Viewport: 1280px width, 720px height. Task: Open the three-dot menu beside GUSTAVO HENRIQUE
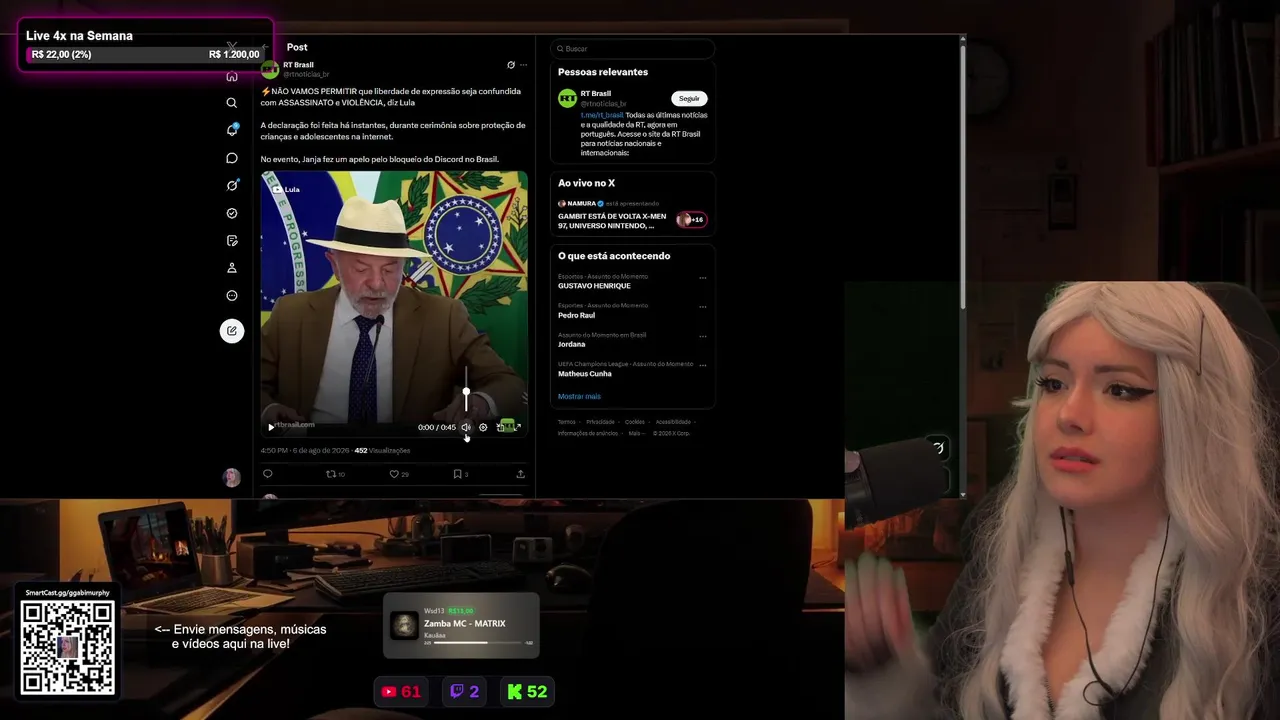703,278
